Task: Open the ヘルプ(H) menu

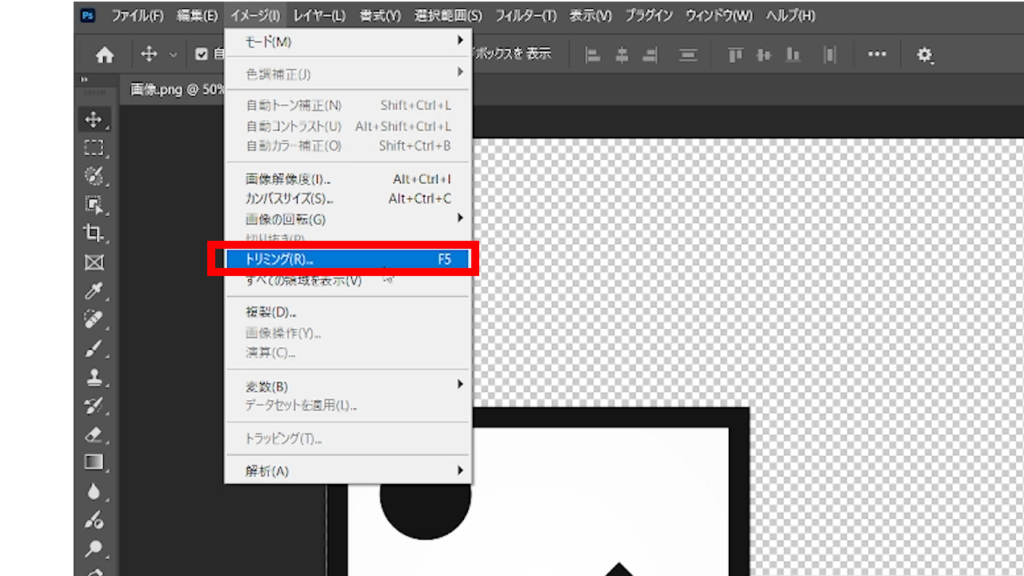Action: (x=790, y=16)
